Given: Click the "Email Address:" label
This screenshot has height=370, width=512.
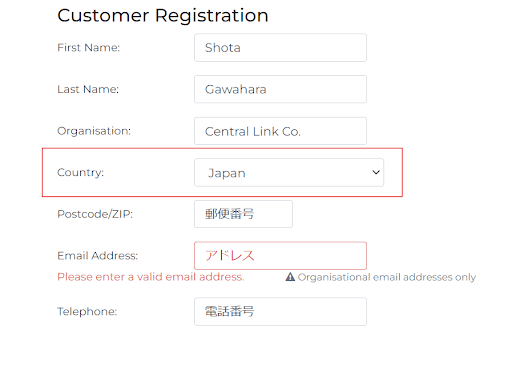Looking at the screenshot, I should click(98, 256).
